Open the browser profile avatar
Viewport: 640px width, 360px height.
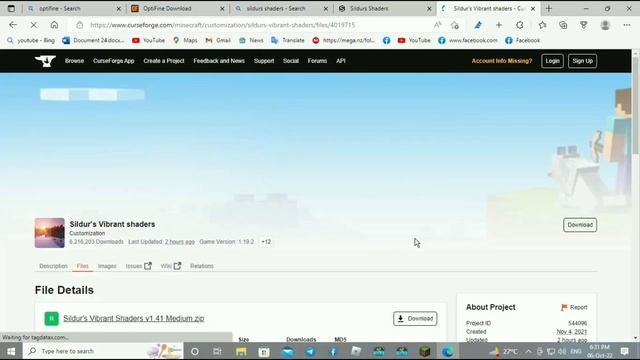605,25
